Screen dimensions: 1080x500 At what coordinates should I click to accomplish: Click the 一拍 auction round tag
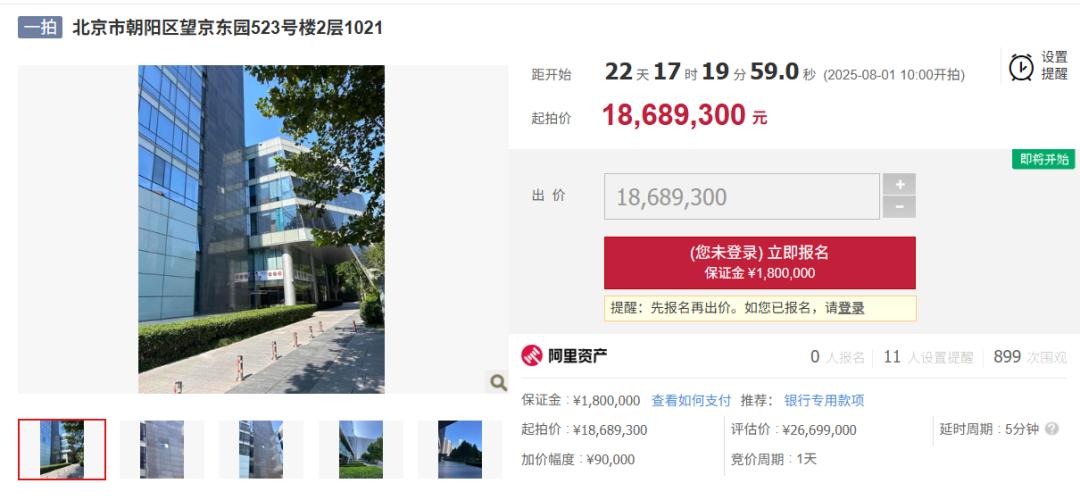(x=40, y=28)
